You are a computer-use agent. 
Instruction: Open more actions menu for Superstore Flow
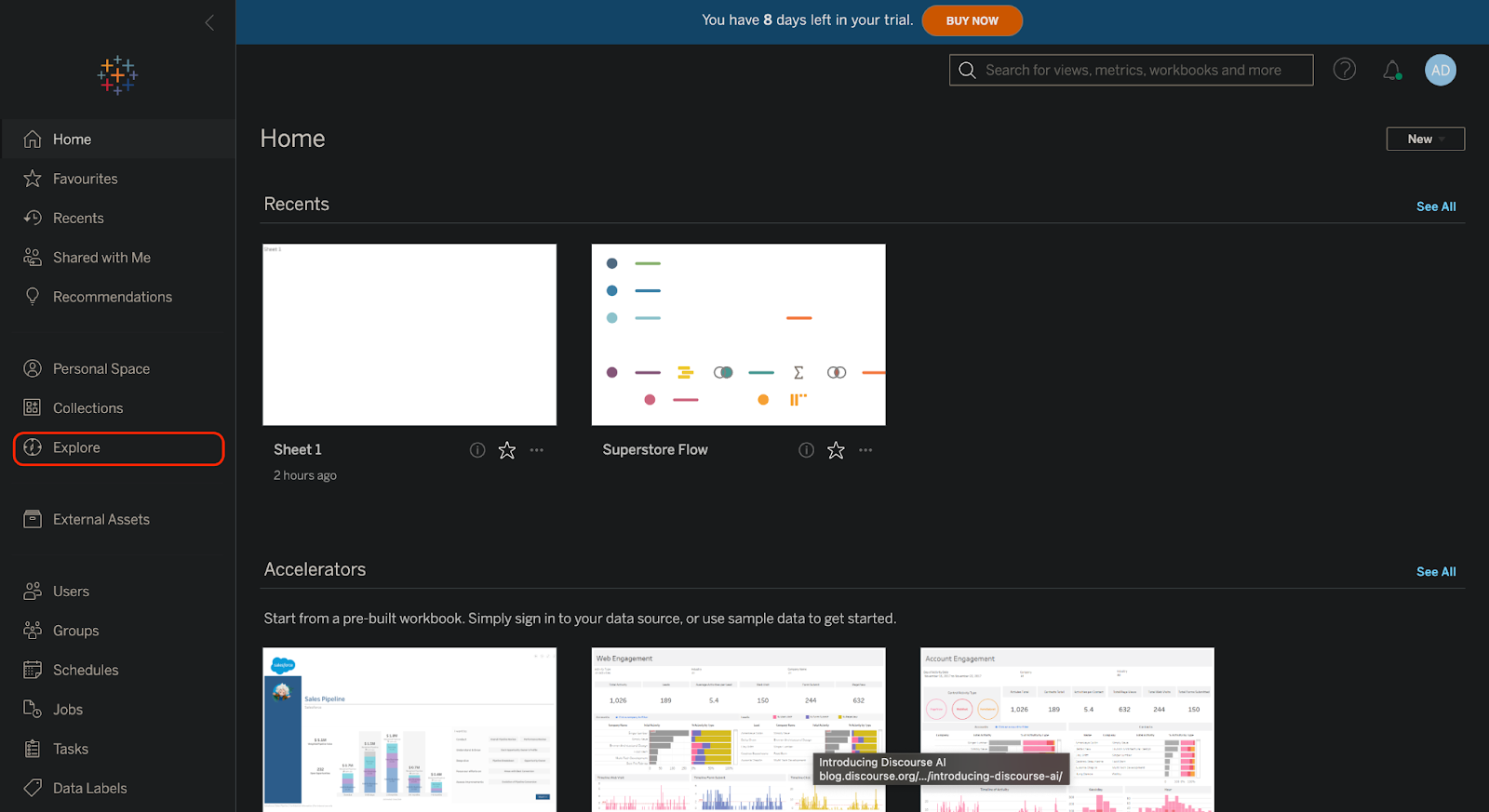tap(865, 450)
